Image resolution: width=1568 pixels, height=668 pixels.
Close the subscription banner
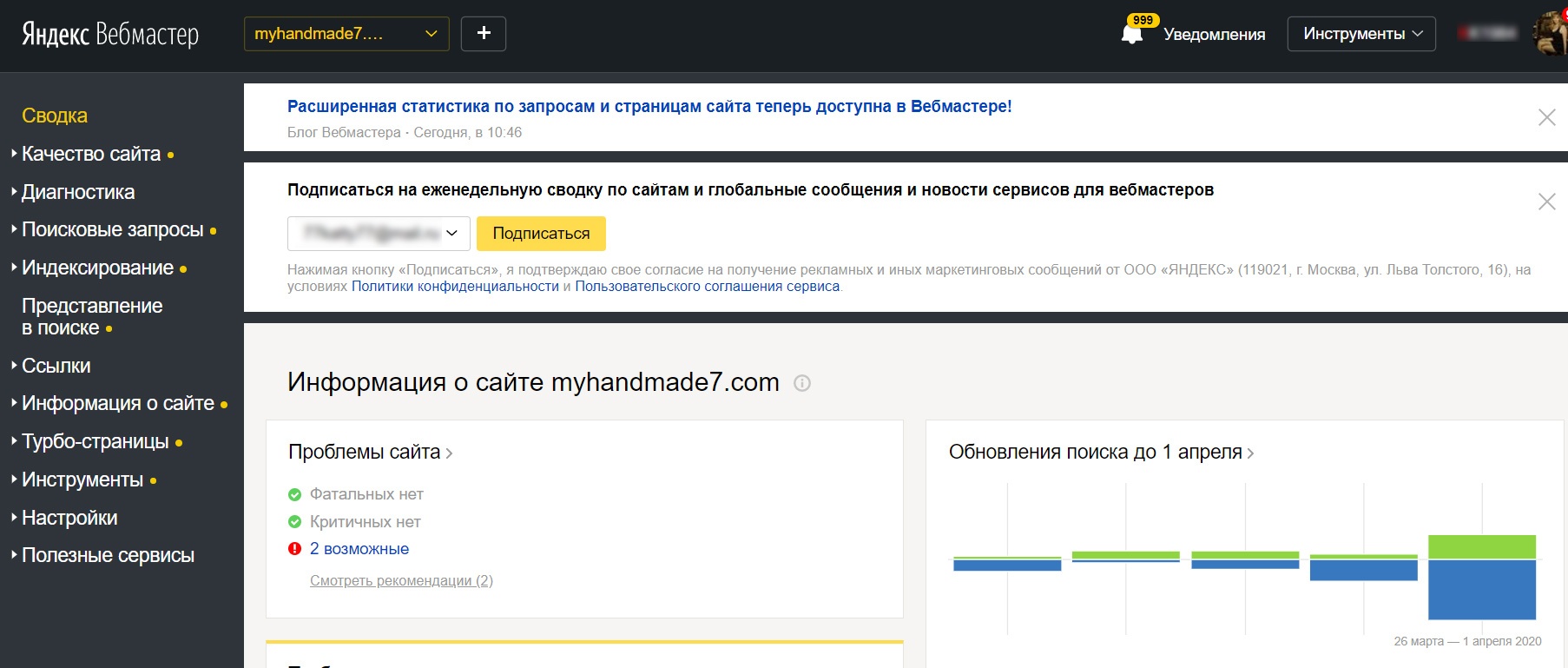(x=1546, y=202)
